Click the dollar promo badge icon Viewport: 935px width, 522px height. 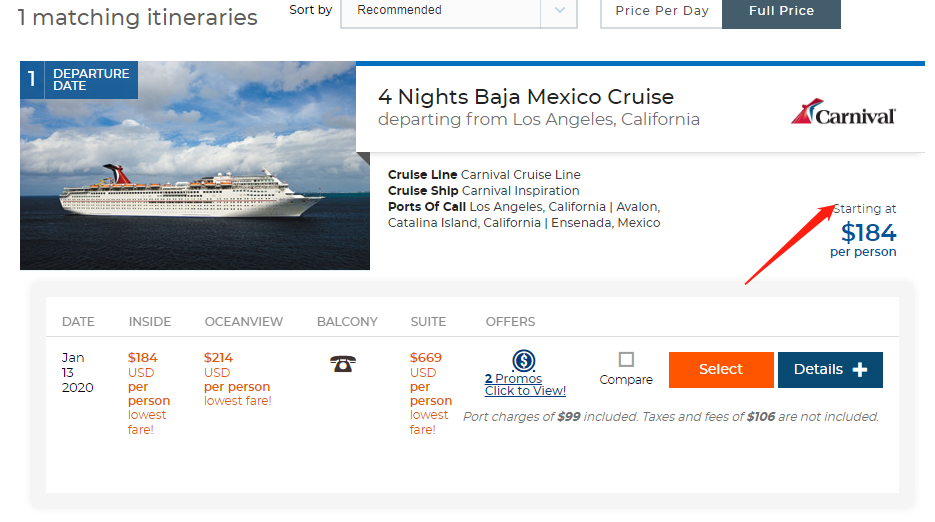[x=523, y=361]
